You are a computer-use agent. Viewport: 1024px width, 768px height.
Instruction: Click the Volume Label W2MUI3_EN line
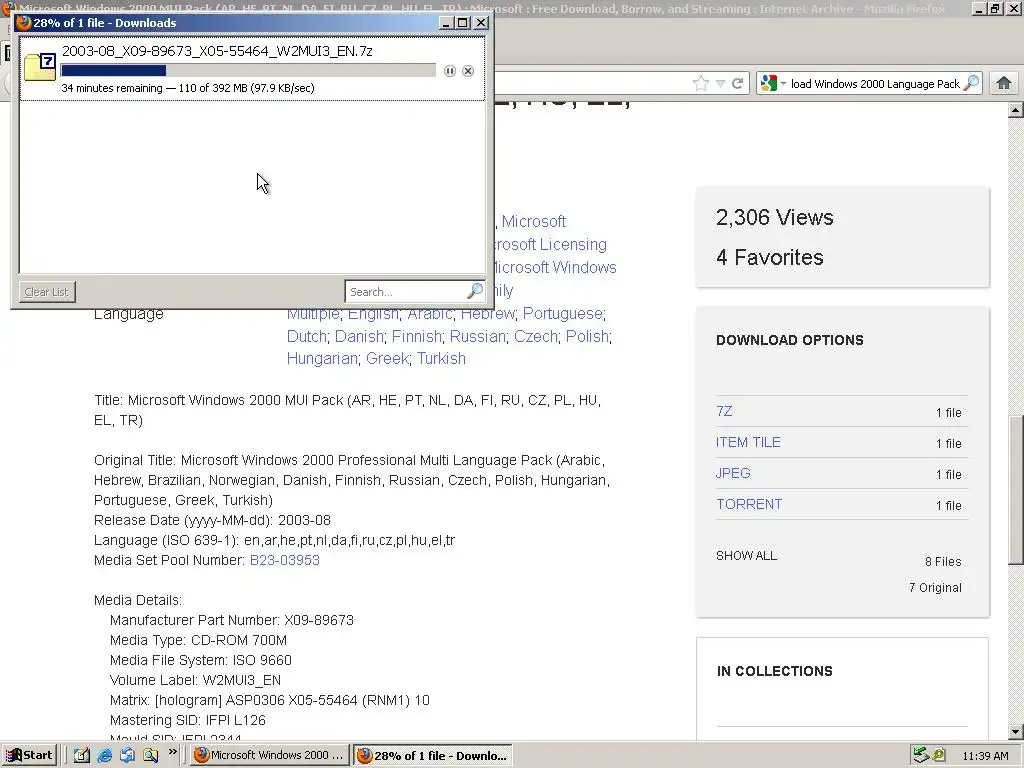[195, 680]
